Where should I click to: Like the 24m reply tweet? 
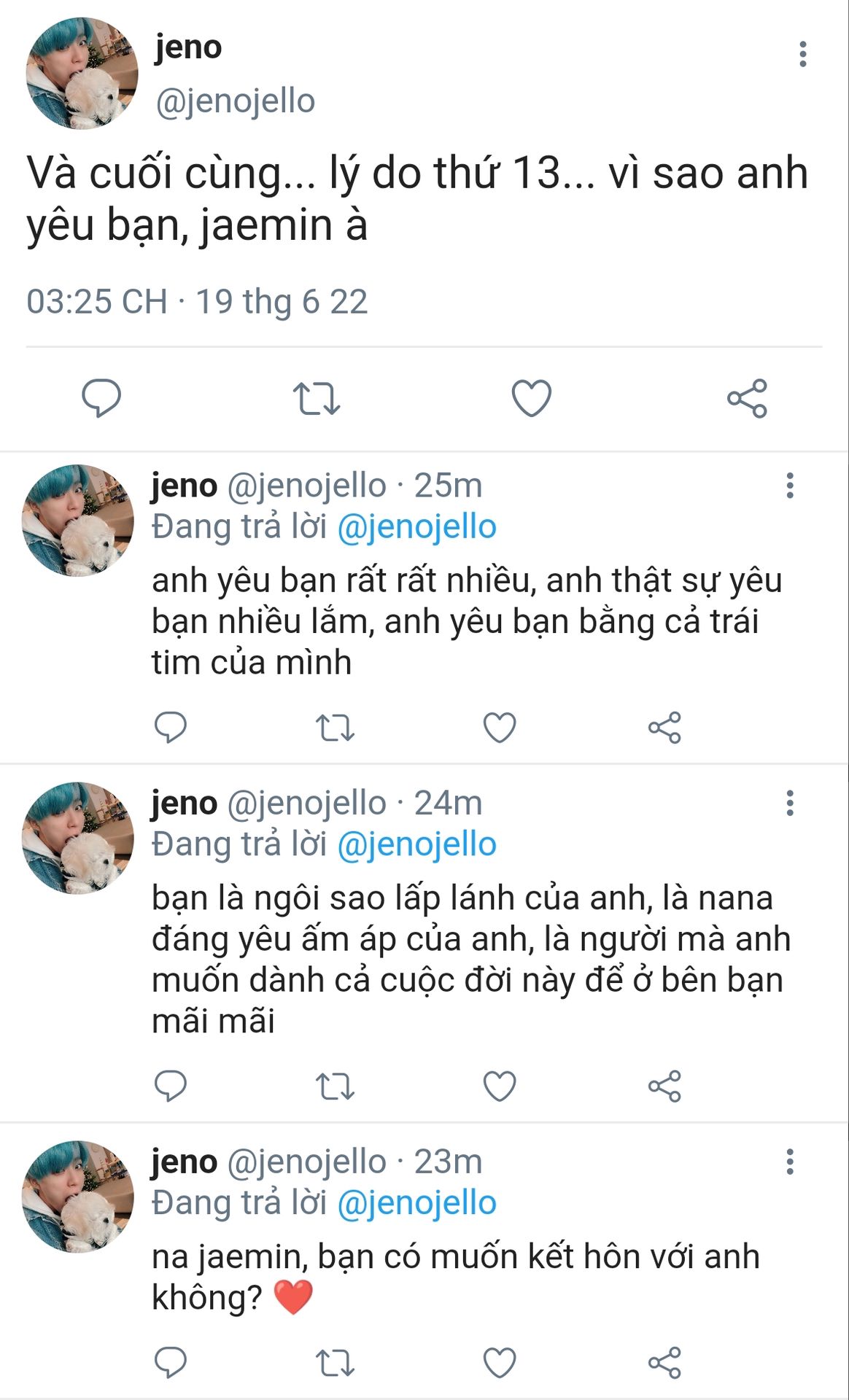tap(500, 1086)
